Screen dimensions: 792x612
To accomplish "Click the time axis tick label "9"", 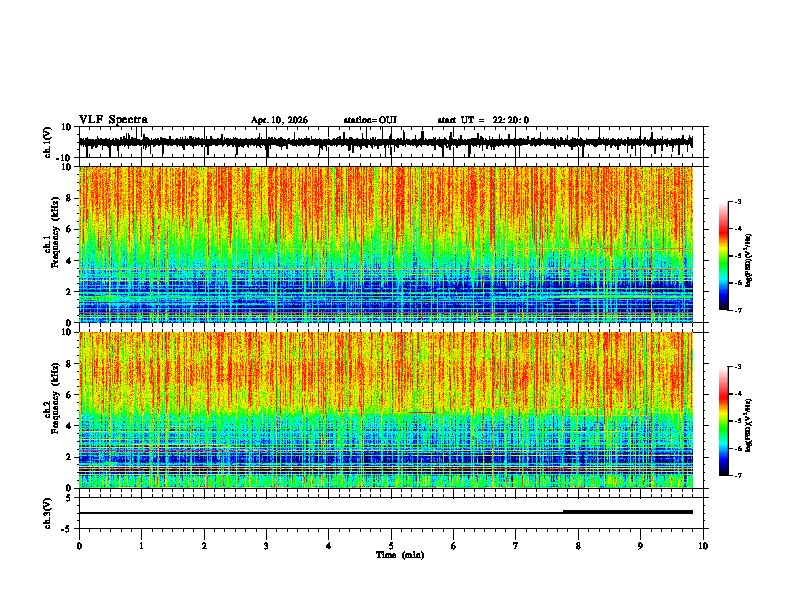I will tap(640, 546).
